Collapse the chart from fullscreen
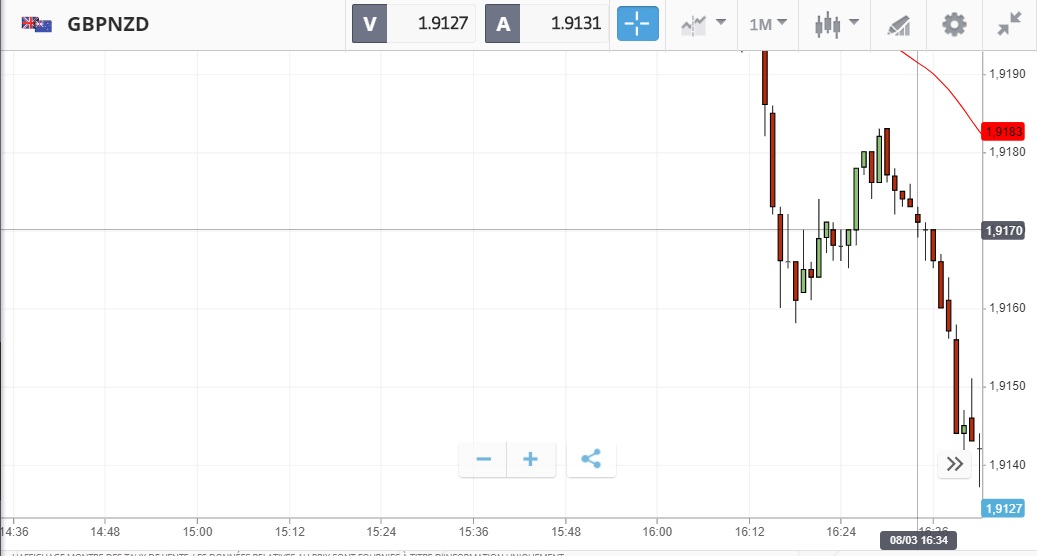 (1008, 25)
